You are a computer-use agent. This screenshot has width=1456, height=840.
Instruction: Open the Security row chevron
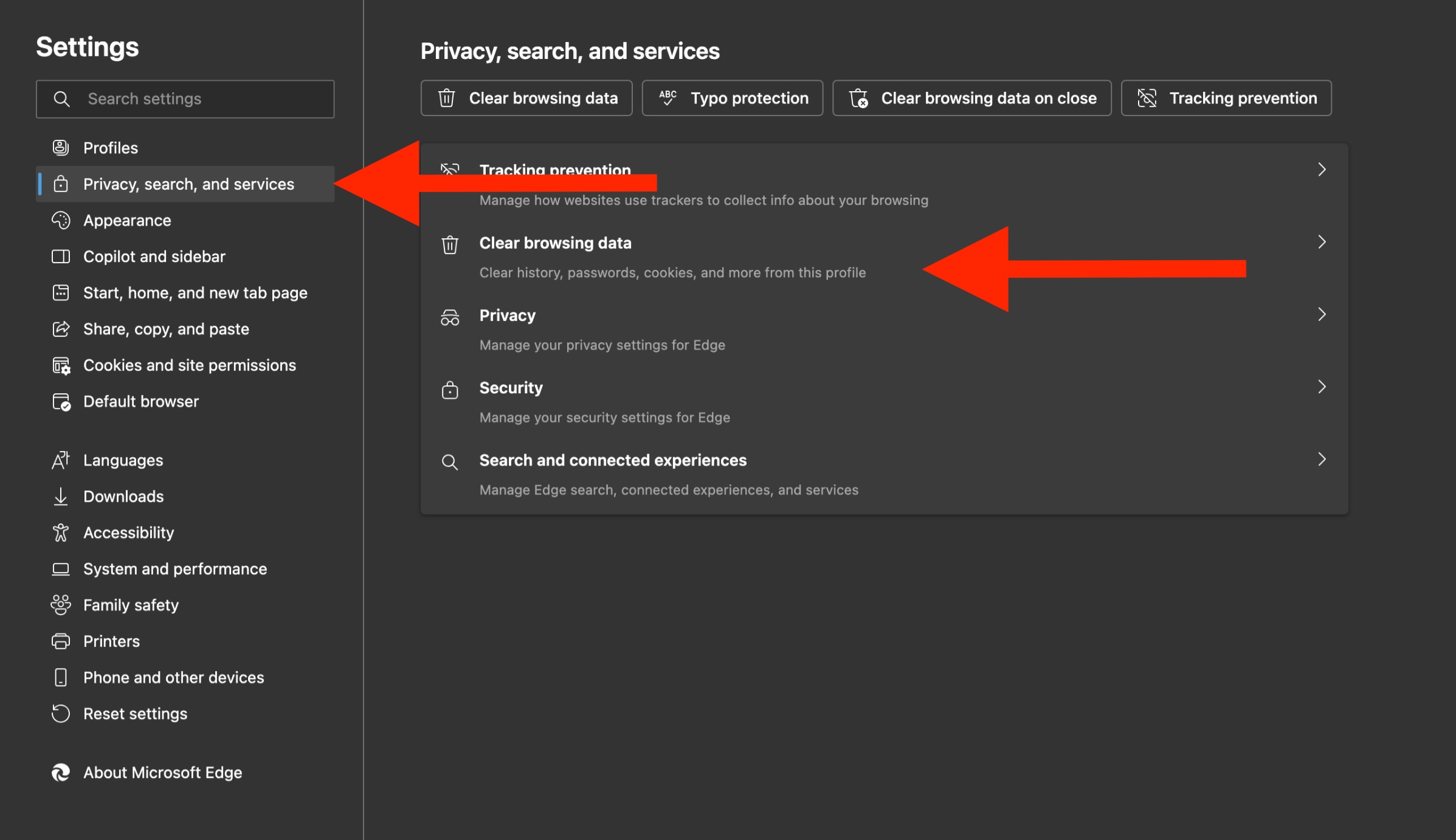(x=1322, y=387)
